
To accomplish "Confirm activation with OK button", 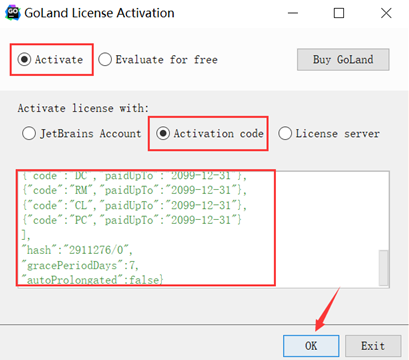I will pyautogui.click(x=311, y=346).
